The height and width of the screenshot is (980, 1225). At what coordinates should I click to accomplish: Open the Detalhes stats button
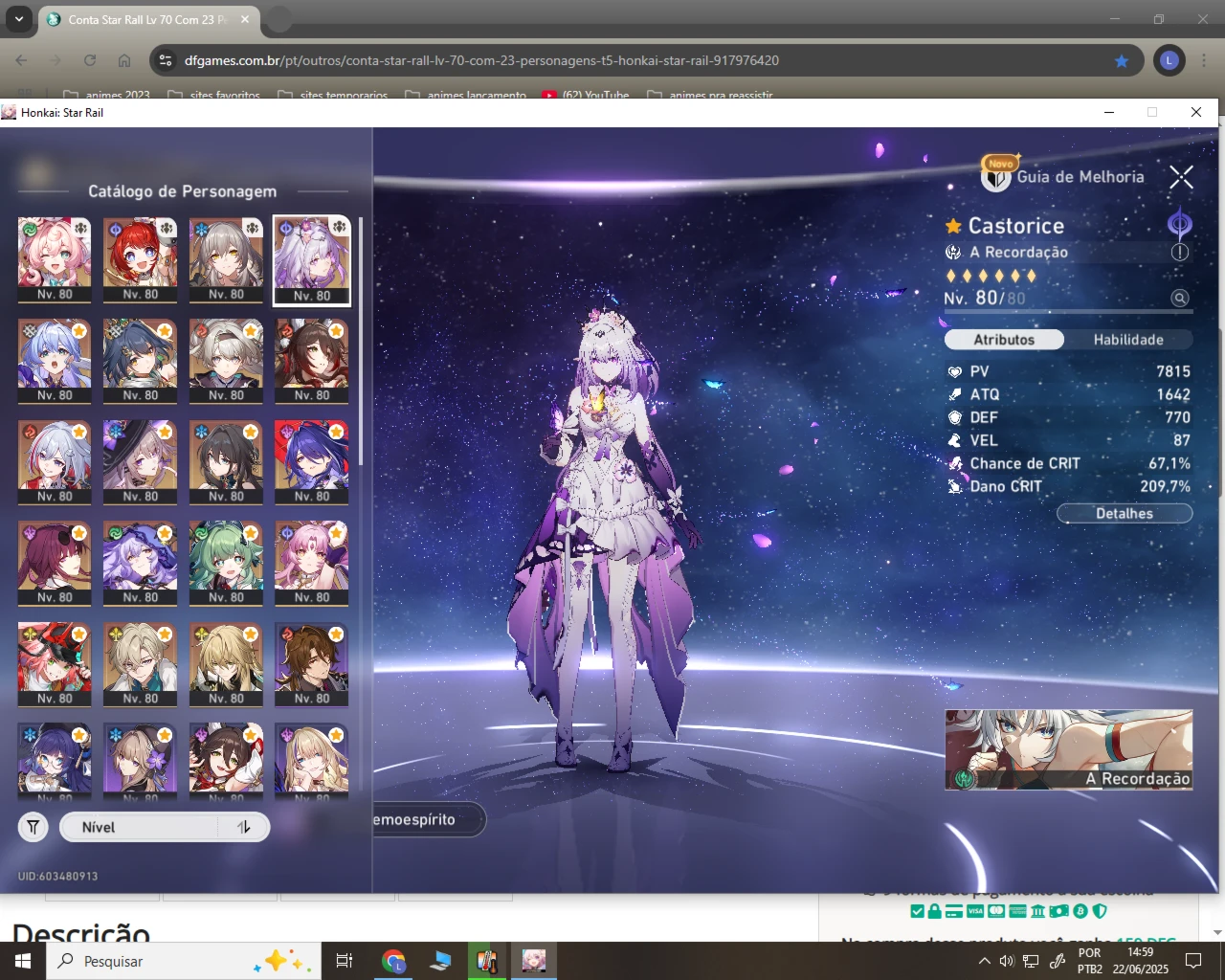tap(1125, 514)
